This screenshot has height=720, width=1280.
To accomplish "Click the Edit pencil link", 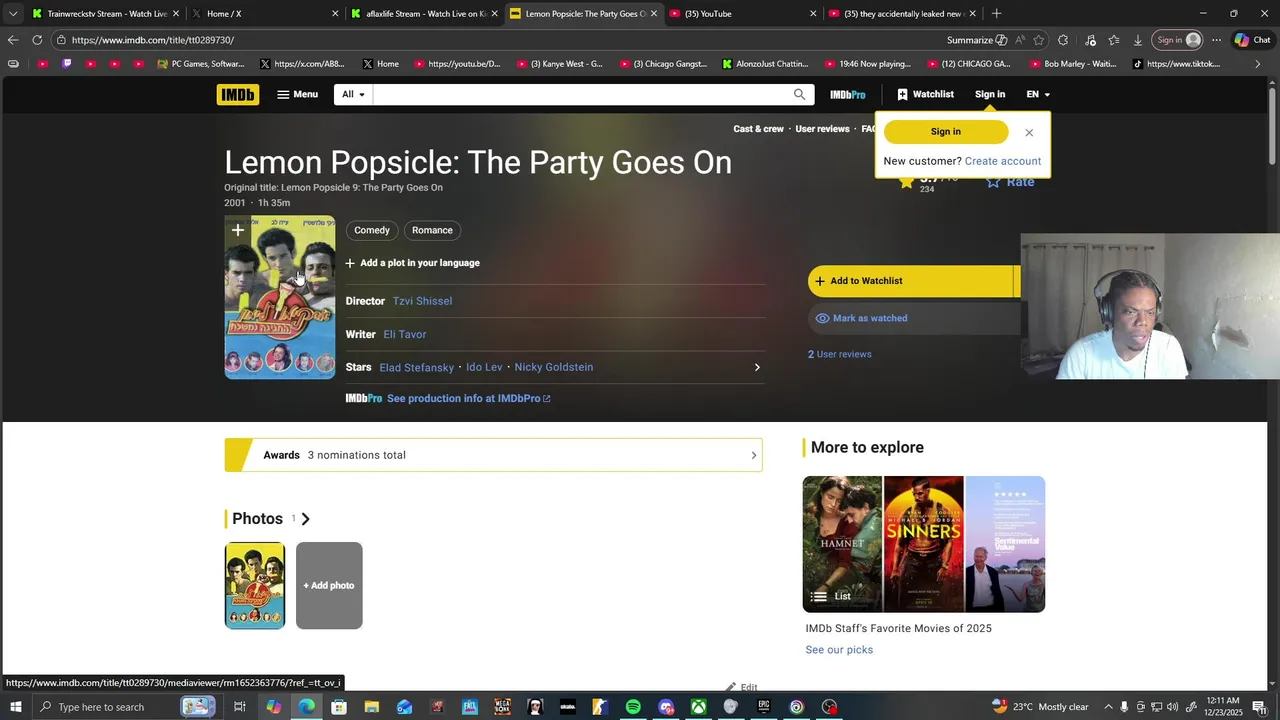I will coord(741,687).
